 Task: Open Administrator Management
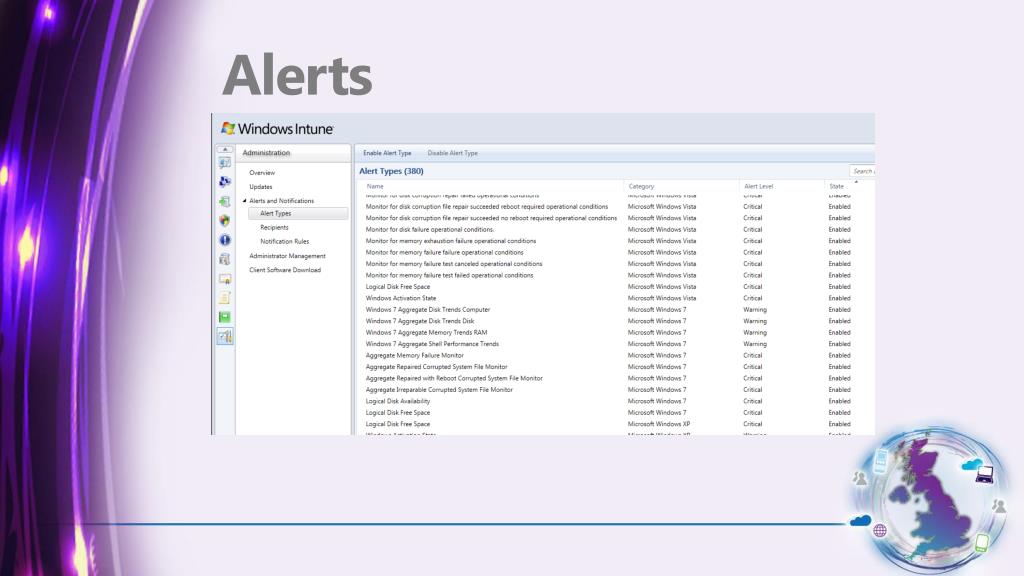[x=287, y=256]
